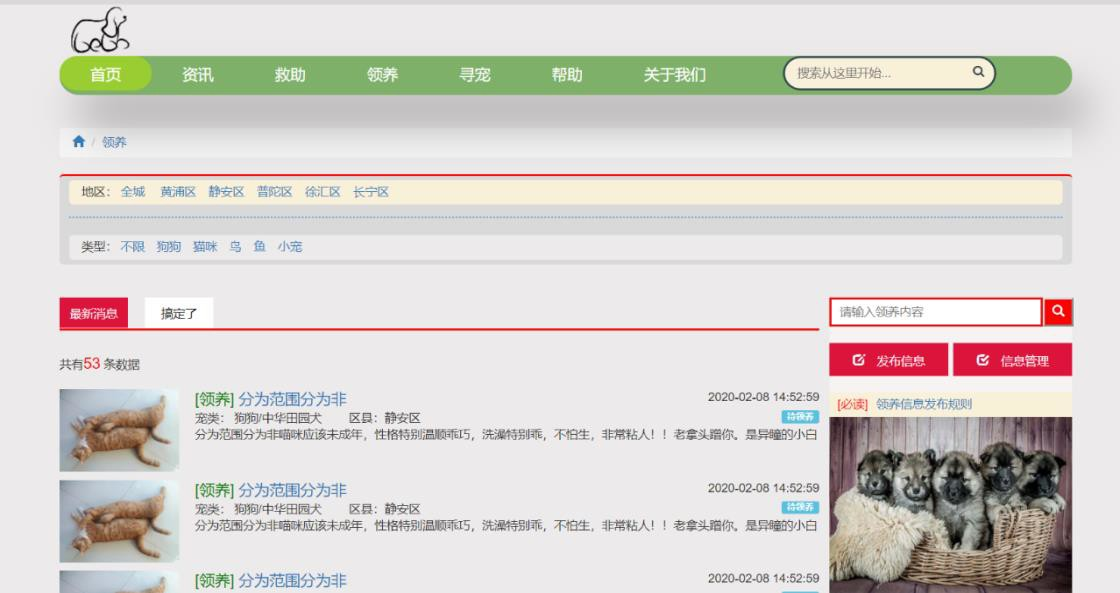Screen dimensions: 1120x593
Task: Click the 领养 breadcrumb link
Action: click(x=114, y=142)
